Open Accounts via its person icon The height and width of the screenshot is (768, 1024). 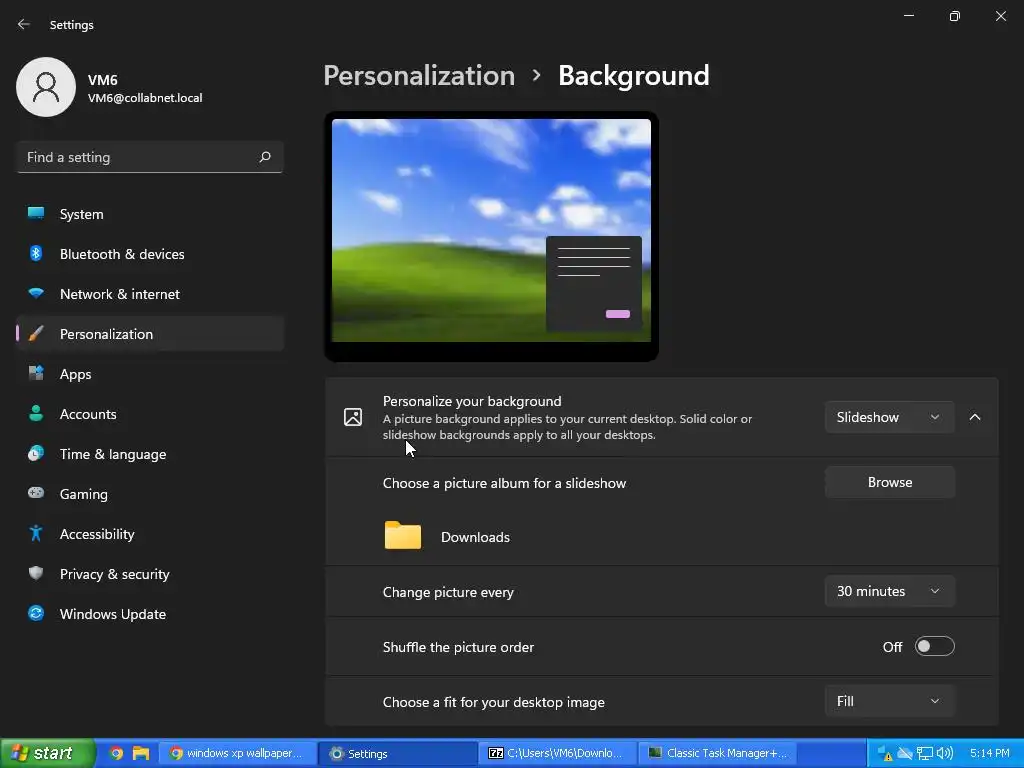click(36, 413)
